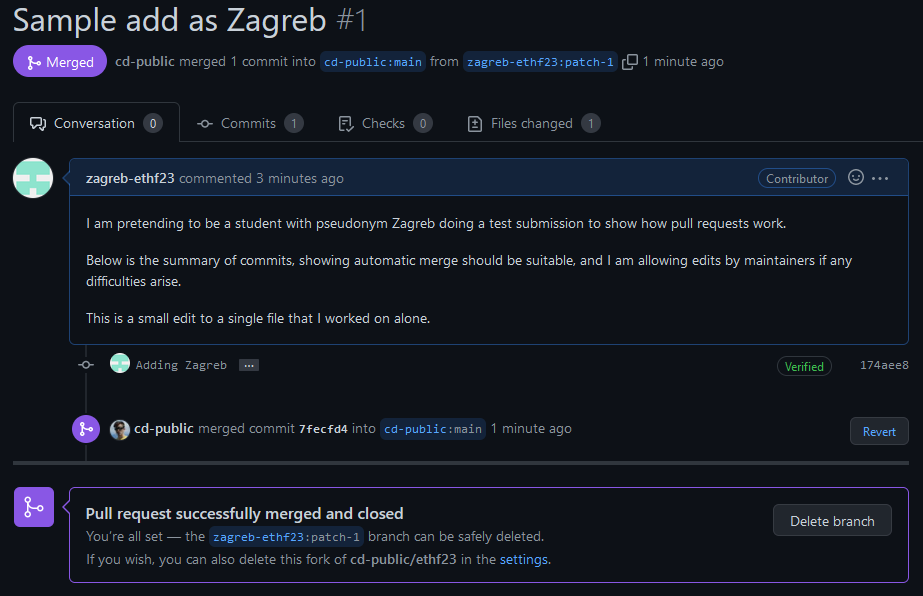Click the zagreb-ethf23 avatar beside the comment
The image size is (923, 596).
[33, 178]
